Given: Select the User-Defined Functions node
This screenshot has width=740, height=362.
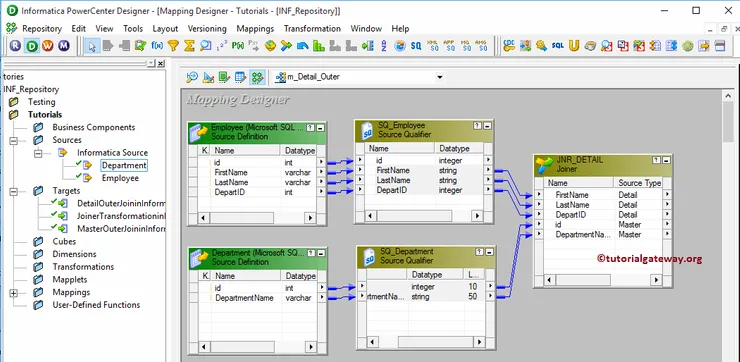Looking at the screenshot, I should [x=96, y=305].
